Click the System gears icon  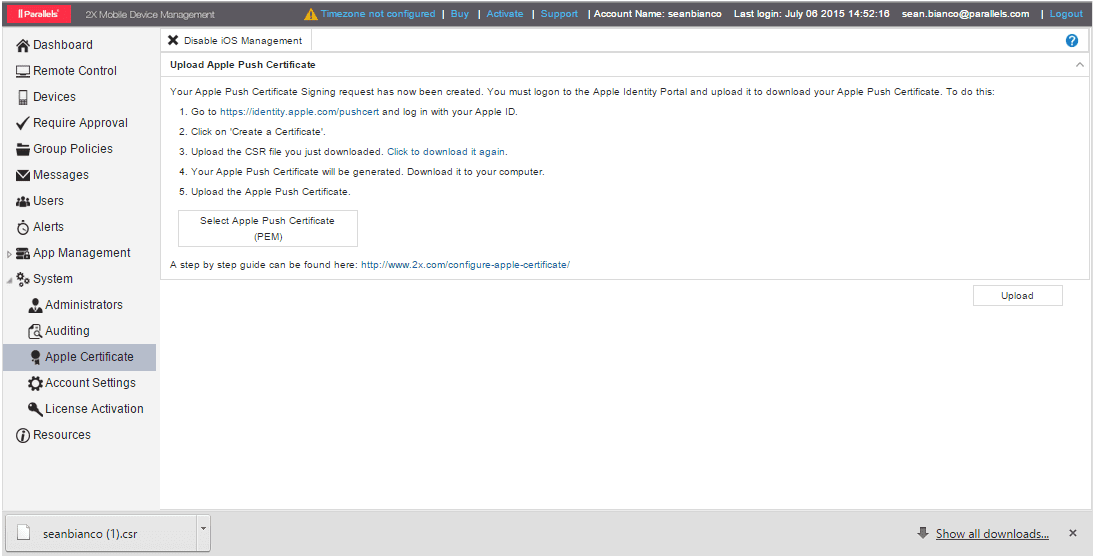click(23, 279)
